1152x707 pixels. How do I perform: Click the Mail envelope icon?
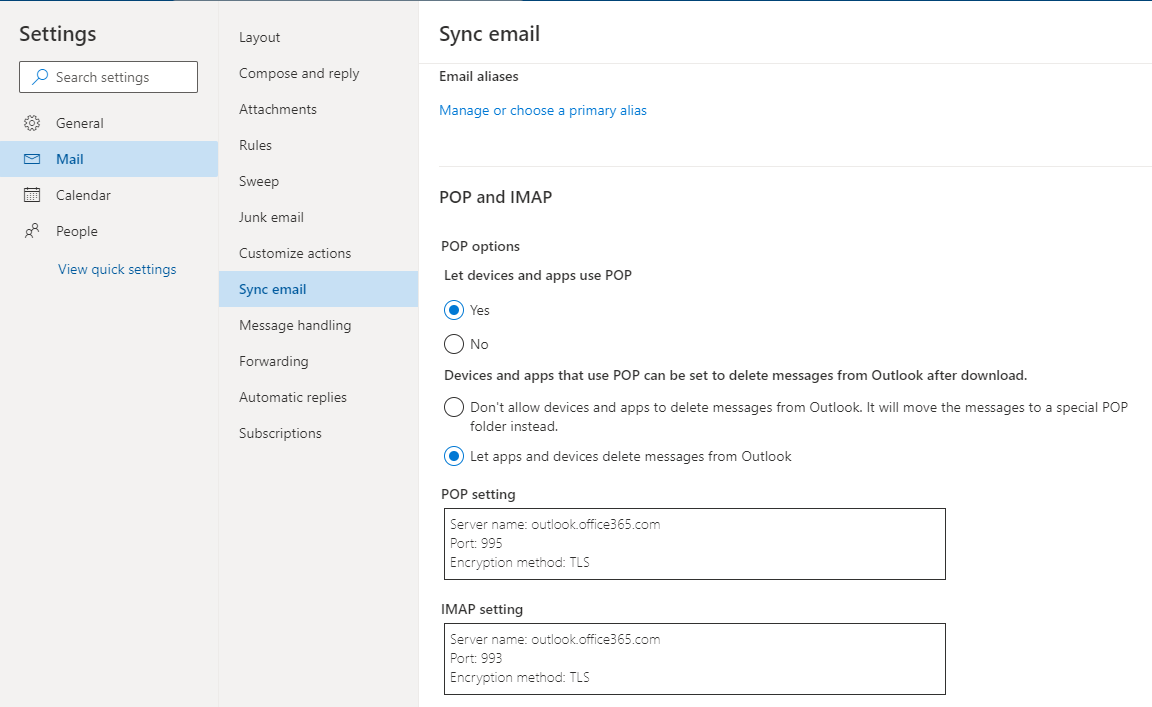pos(32,159)
